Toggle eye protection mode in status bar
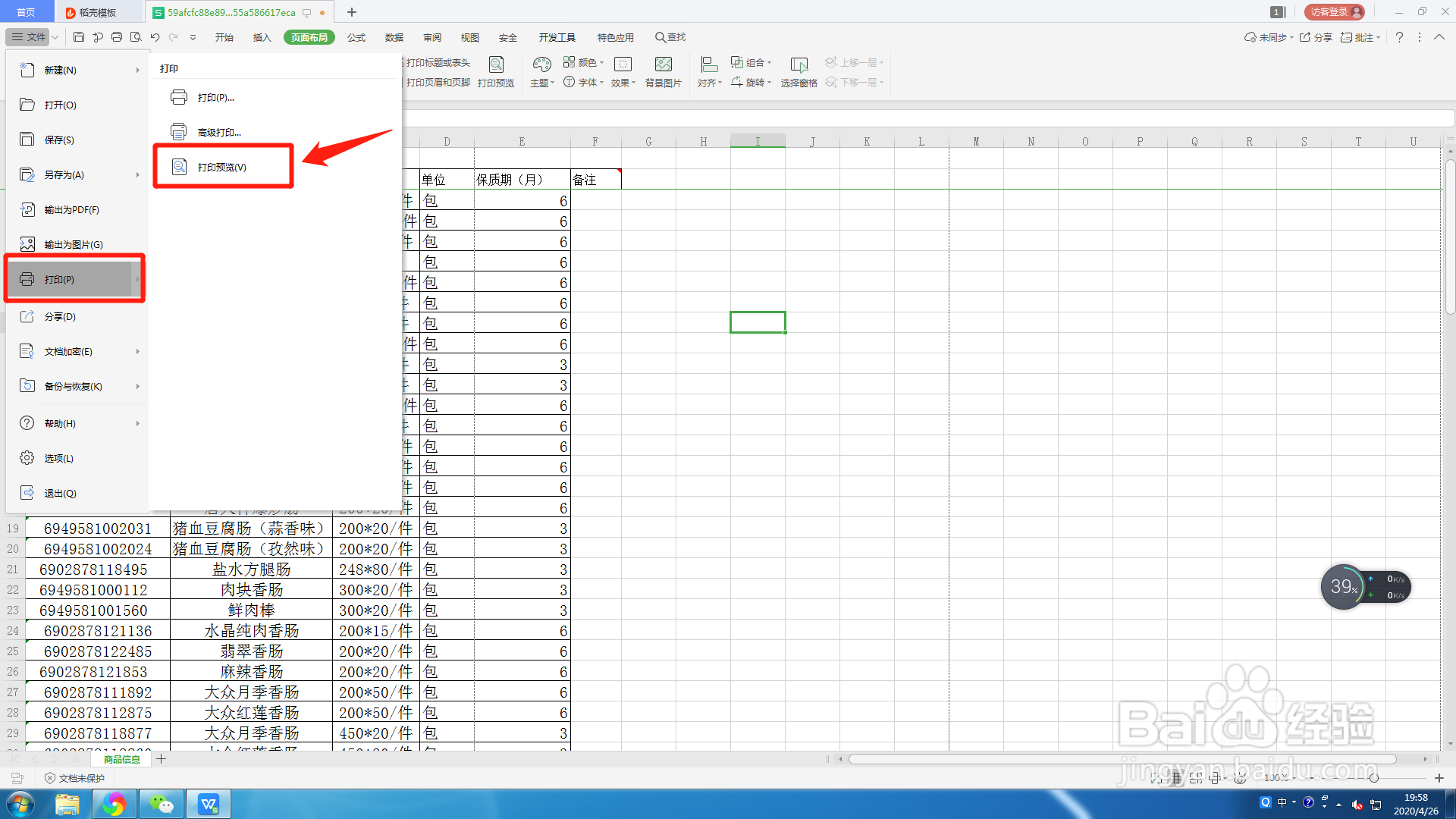The image size is (1456, 819). click(1240, 778)
